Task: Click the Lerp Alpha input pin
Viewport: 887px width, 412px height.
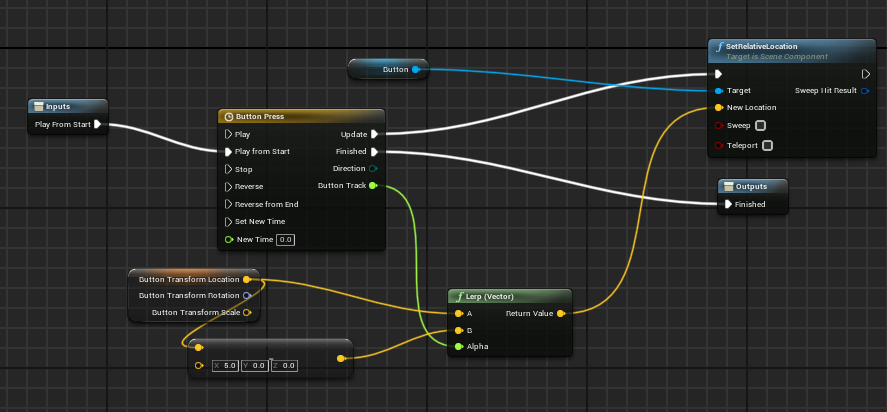Action: pos(459,347)
